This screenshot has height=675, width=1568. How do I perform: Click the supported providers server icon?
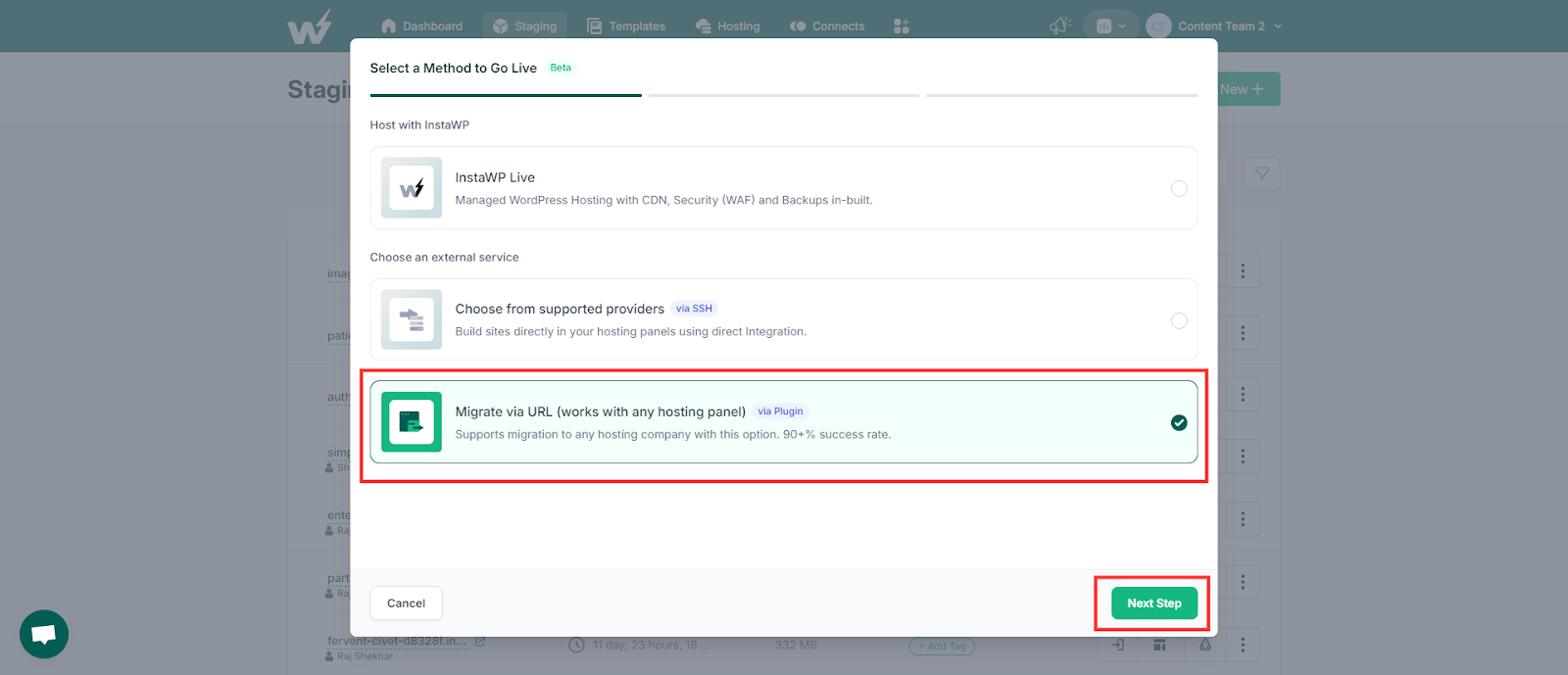pyautogui.click(x=412, y=319)
